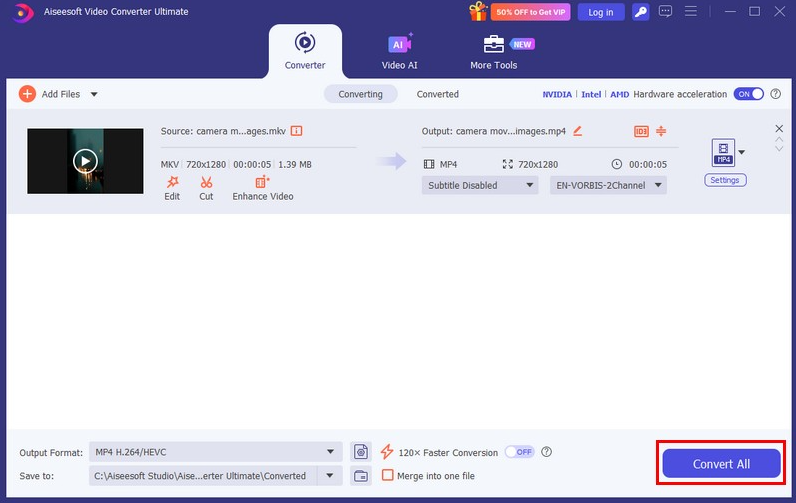Move the file up with arrow
This screenshot has height=503, width=796.
(x=779, y=140)
